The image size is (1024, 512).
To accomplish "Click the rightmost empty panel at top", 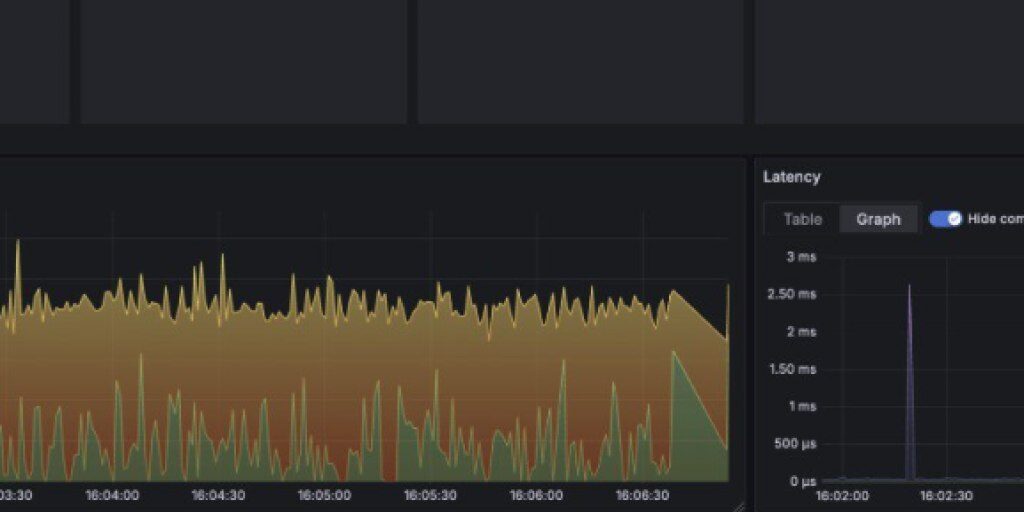I will pyautogui.click(x=889, y=60).
